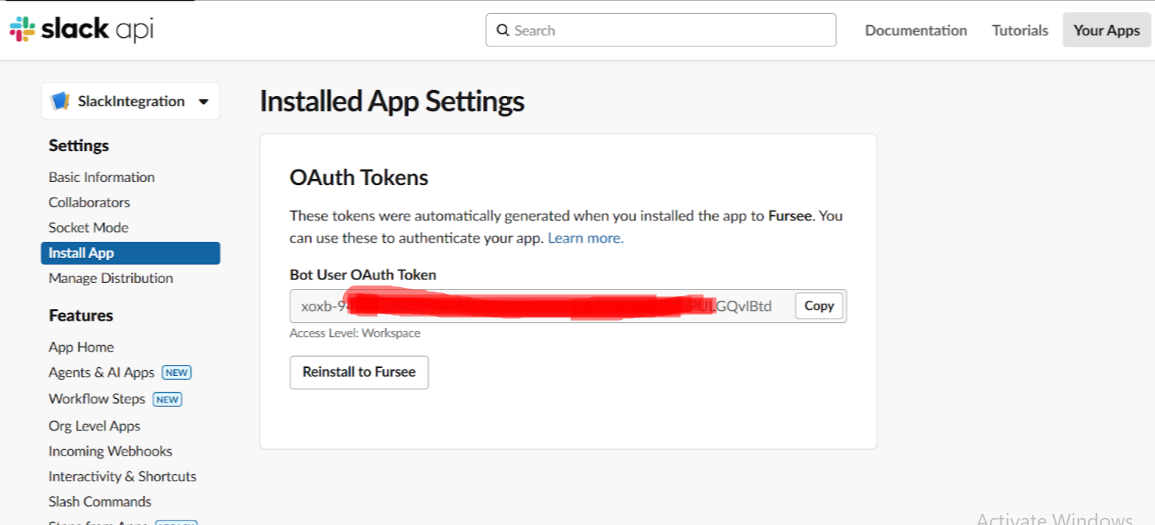This screenshot has width=1155, height=525.
Task: Select Install App in the sidebar
Action: (130, 253)
